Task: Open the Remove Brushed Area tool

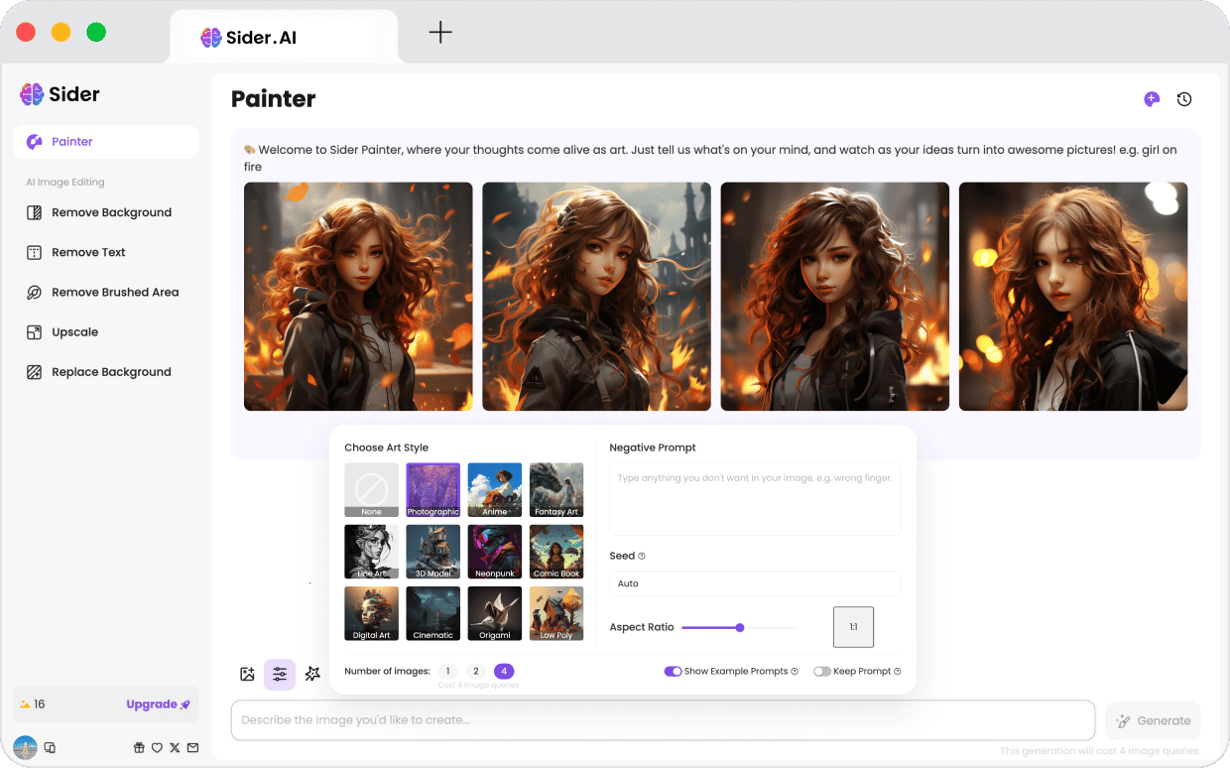Action: coord(105,292)
